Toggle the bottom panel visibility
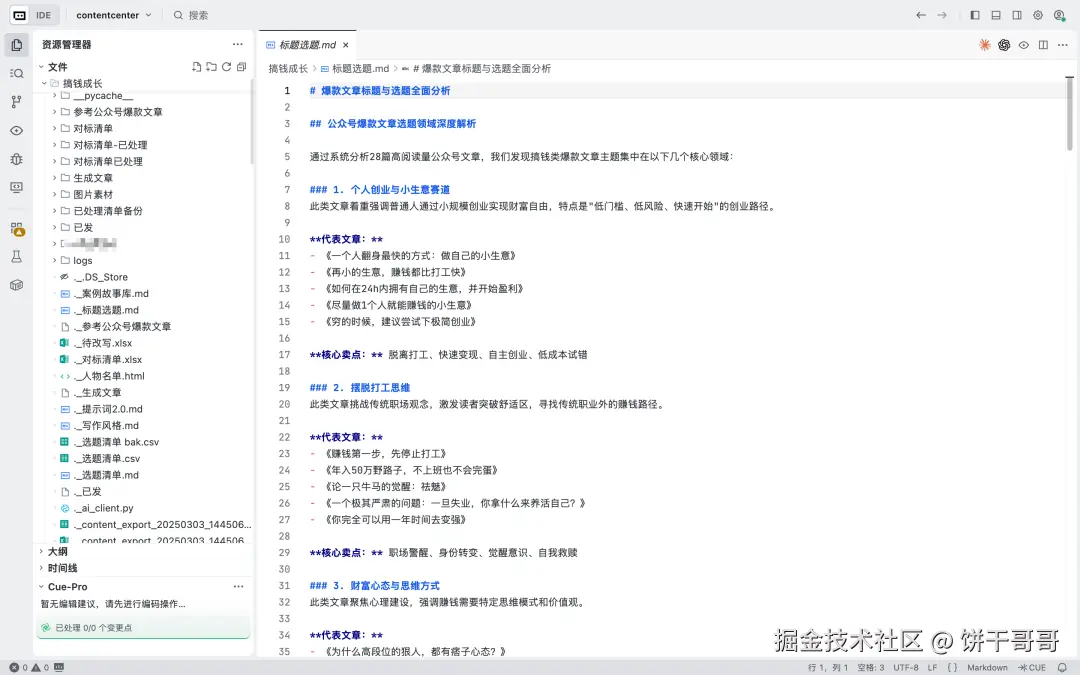 pos(996,15)
